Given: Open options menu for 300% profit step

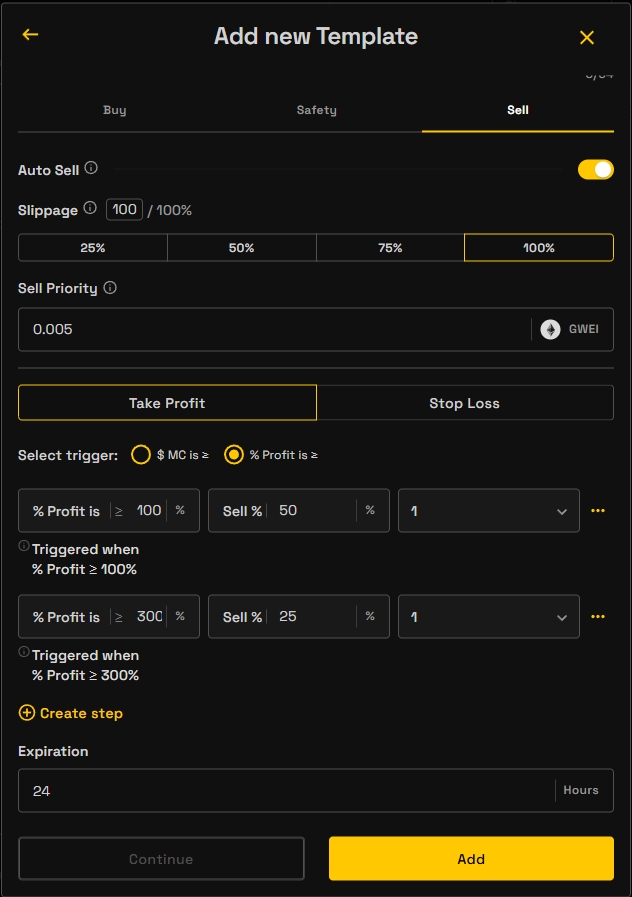Looking at the screenshot, I should tap(598, 616).
